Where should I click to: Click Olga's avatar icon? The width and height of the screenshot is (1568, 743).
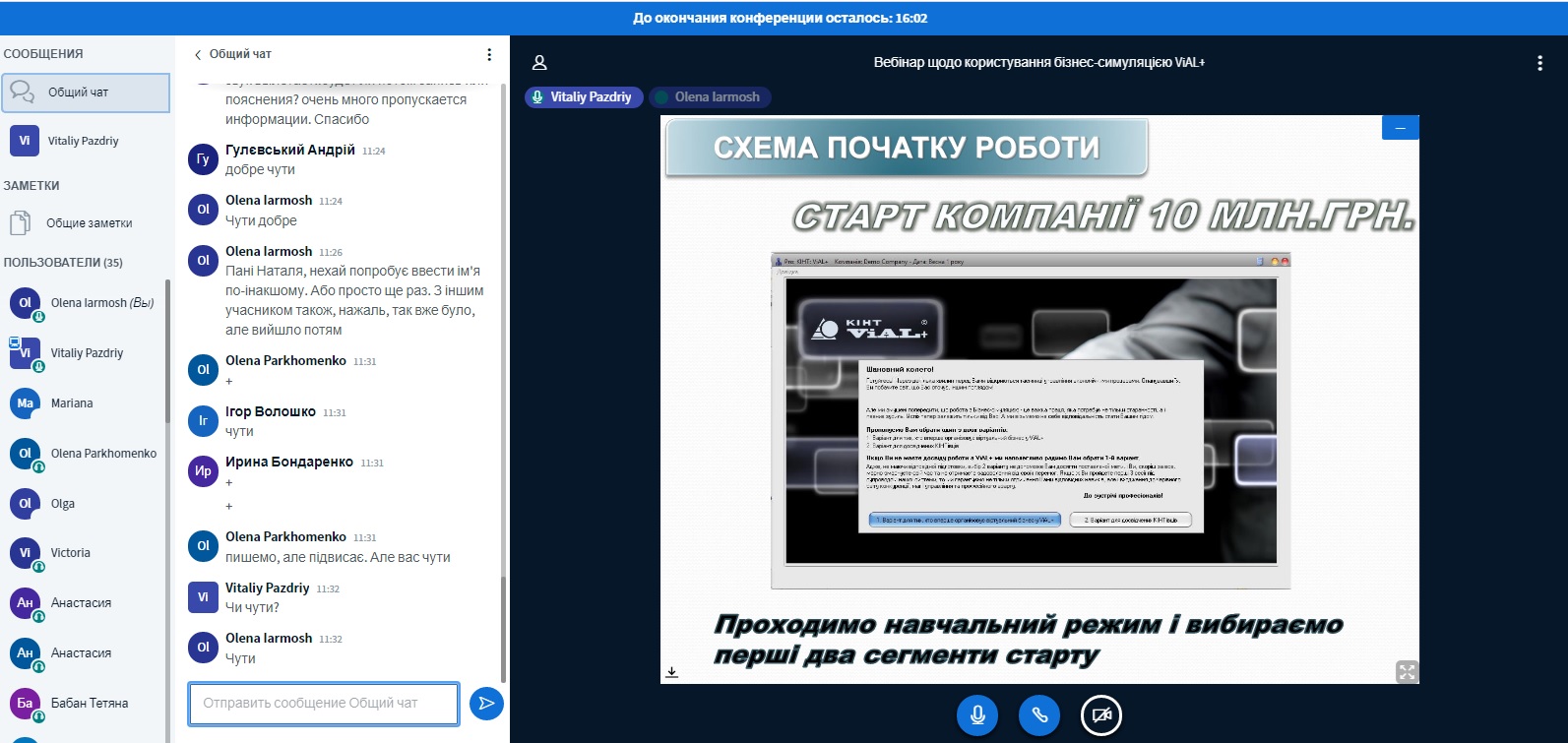(25, 503)
